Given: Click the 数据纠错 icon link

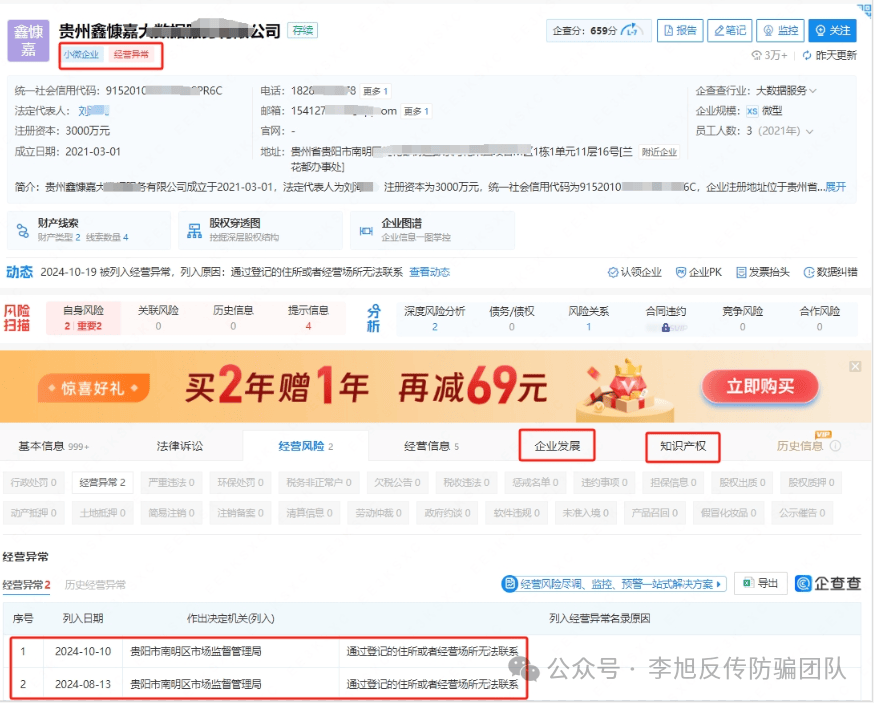Looking at the screenshot, I should coord(830,272).
